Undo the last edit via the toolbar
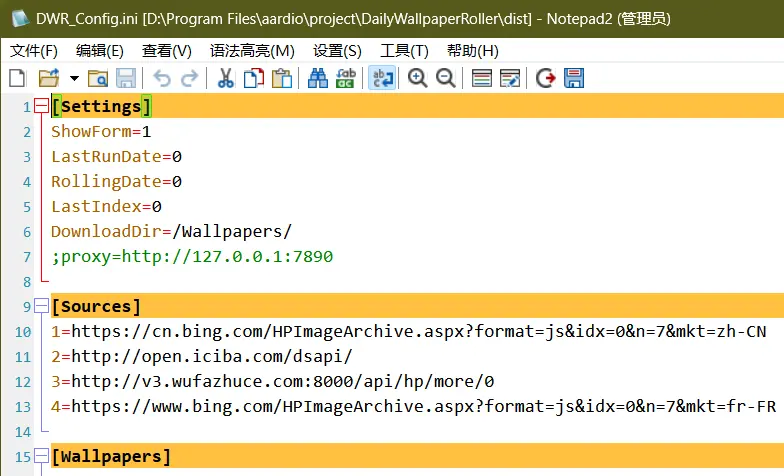Image resolution: width=784 pixels, height=476 pixels. tap(162, 78)
